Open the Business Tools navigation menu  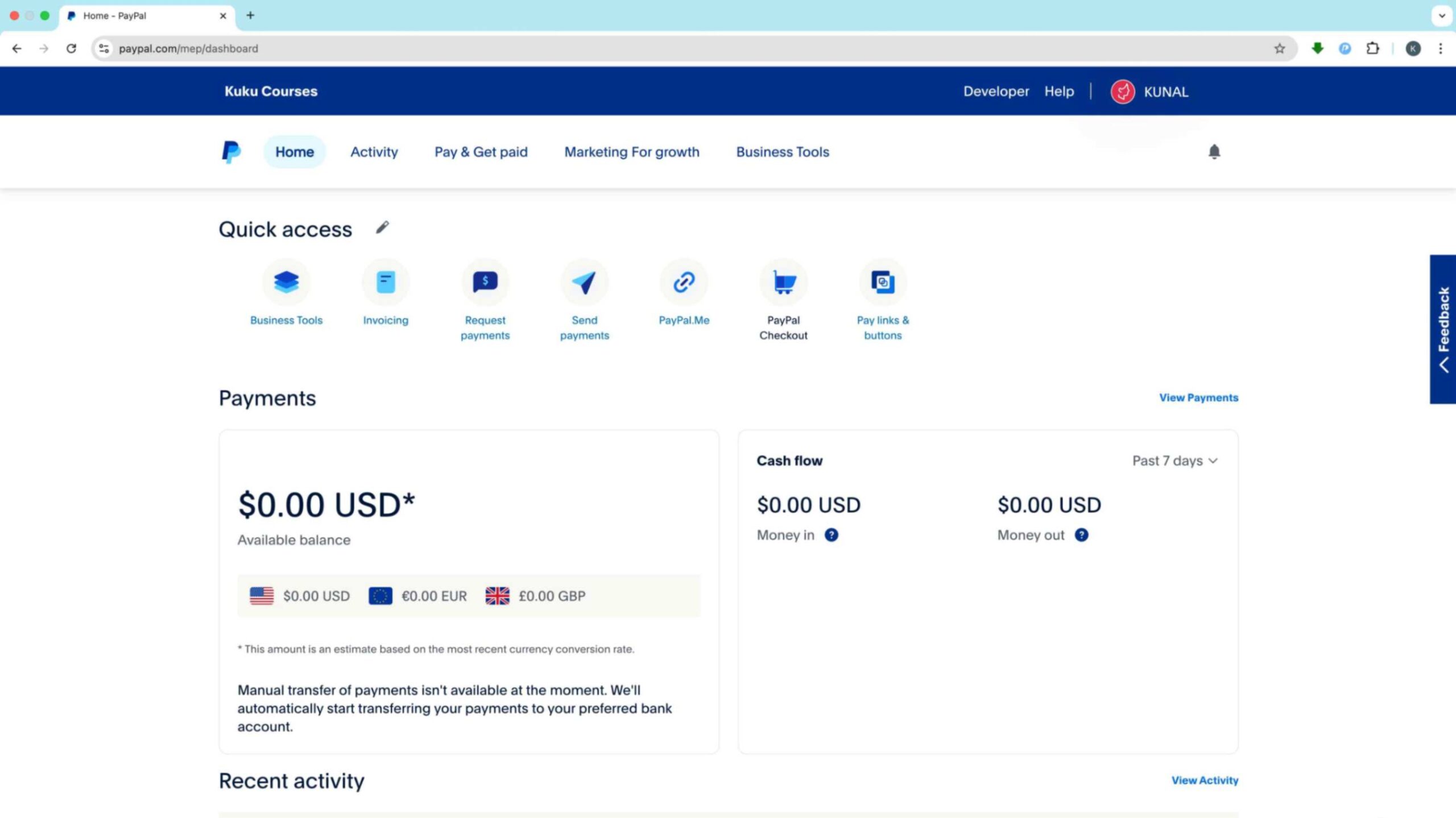pos(783,152)
